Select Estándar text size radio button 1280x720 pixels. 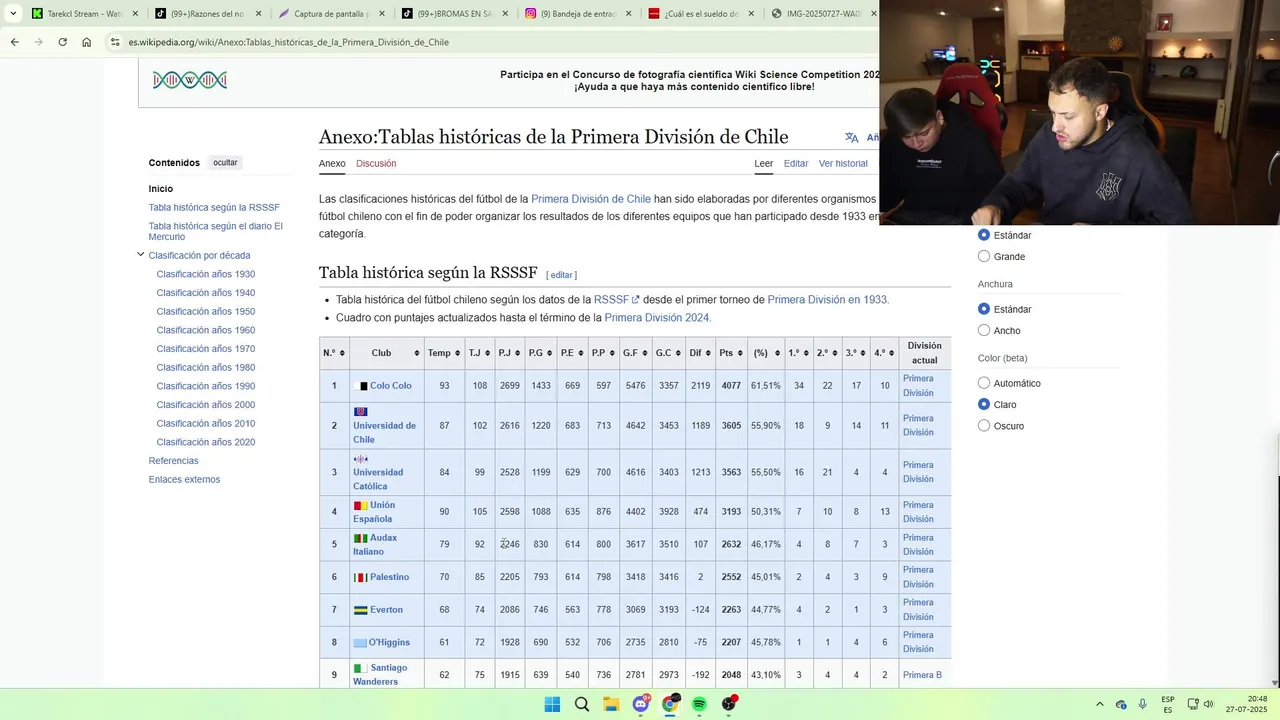click(984, 235)
